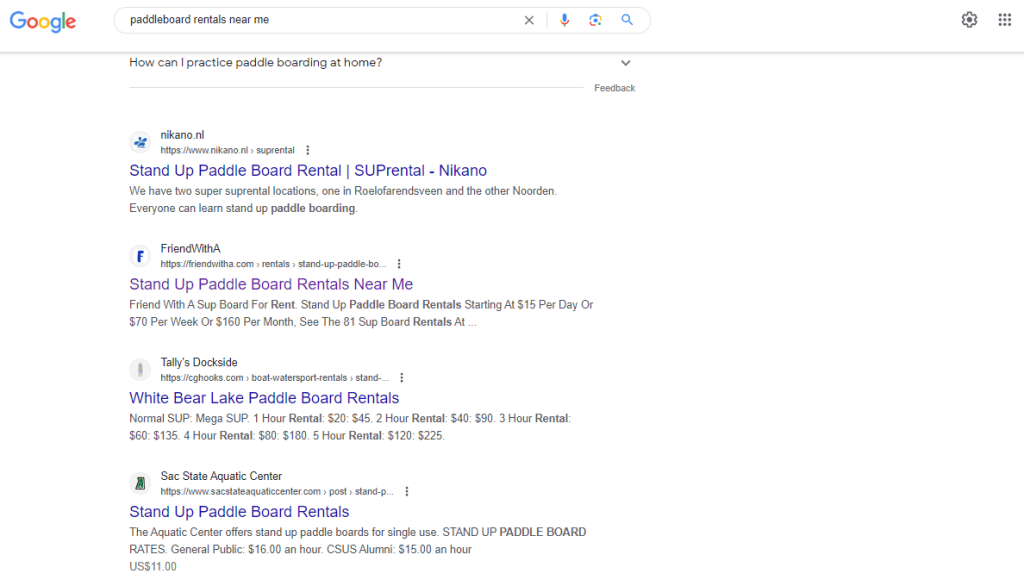This screenshot has width=1024, height=586.
Task: Click the FriendWithA site favicon
Action: (x=140, y=256)
